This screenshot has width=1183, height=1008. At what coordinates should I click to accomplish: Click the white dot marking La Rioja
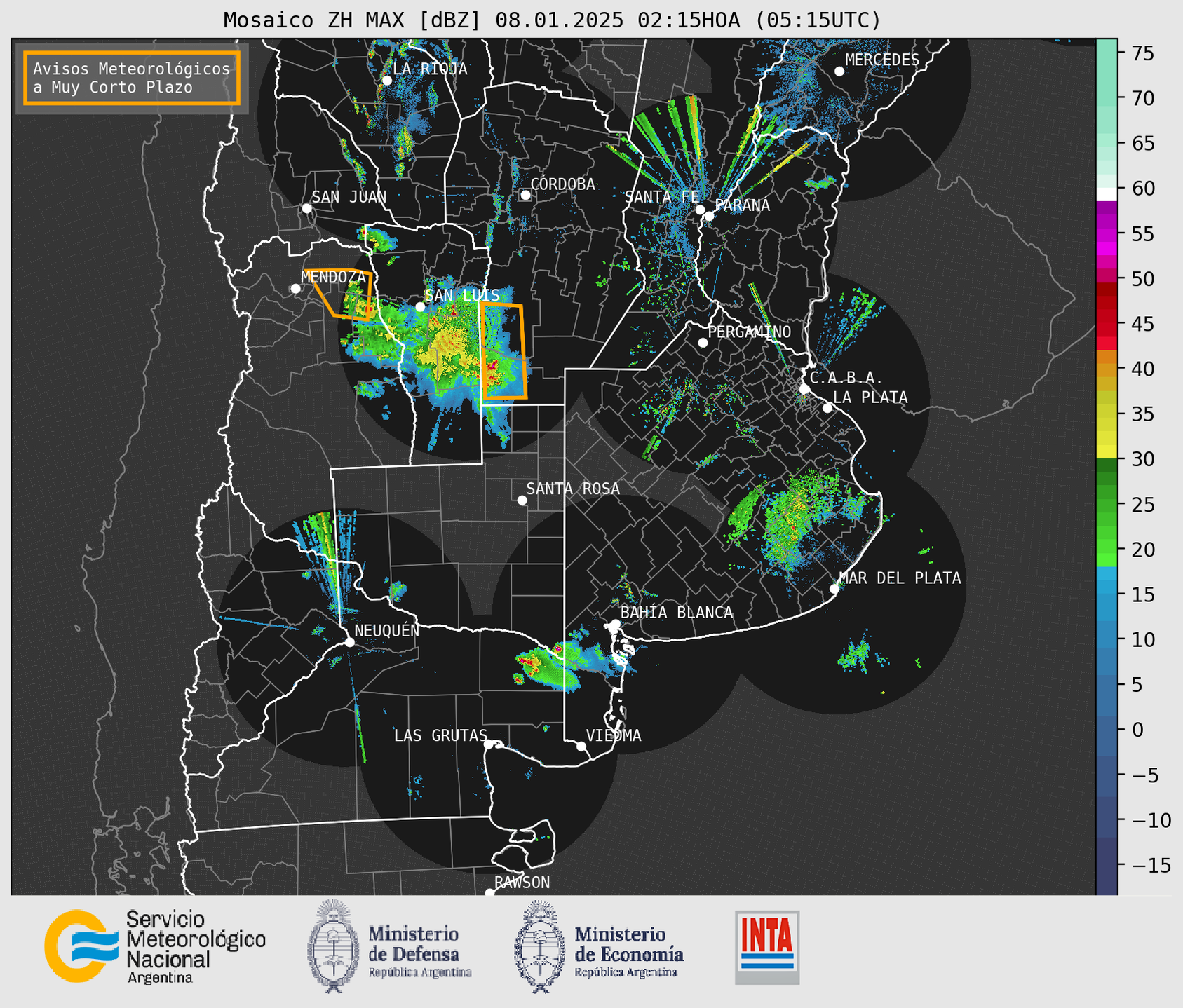tap(386, 81)
